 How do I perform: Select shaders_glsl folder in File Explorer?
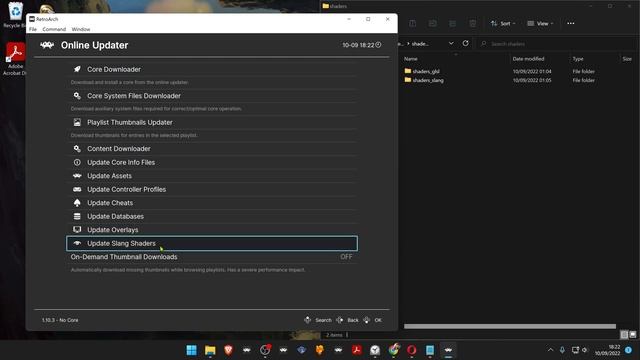422,71
